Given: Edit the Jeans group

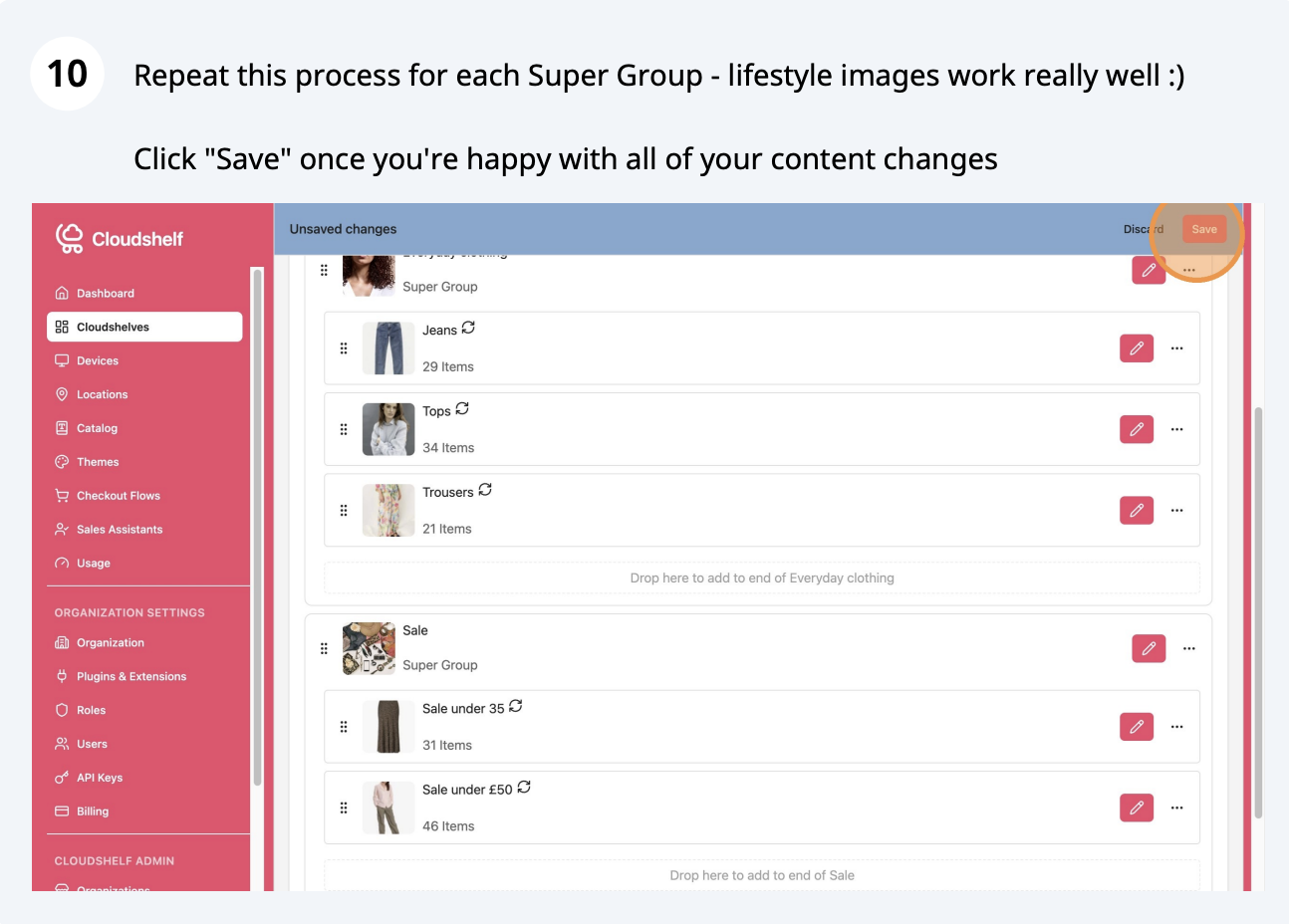Looking at the screenshot, I should pos(1137,348).
